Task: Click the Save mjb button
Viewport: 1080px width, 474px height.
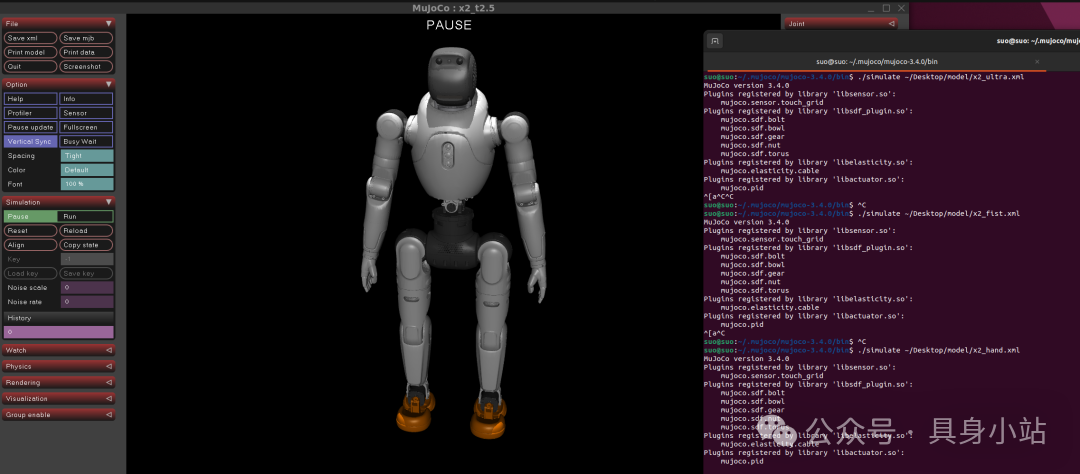Action: click(x=86, y=38)
